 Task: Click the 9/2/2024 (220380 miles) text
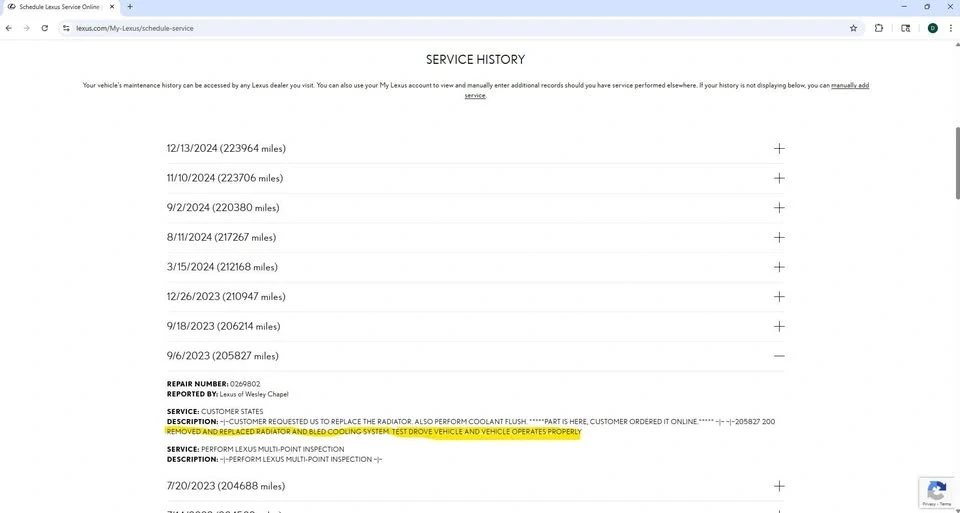point(223,208)
